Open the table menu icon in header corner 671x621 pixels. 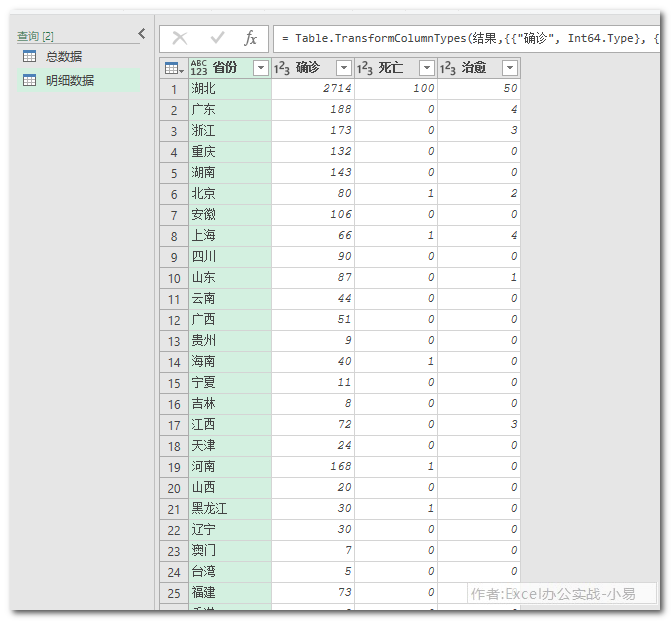(174, 68)
